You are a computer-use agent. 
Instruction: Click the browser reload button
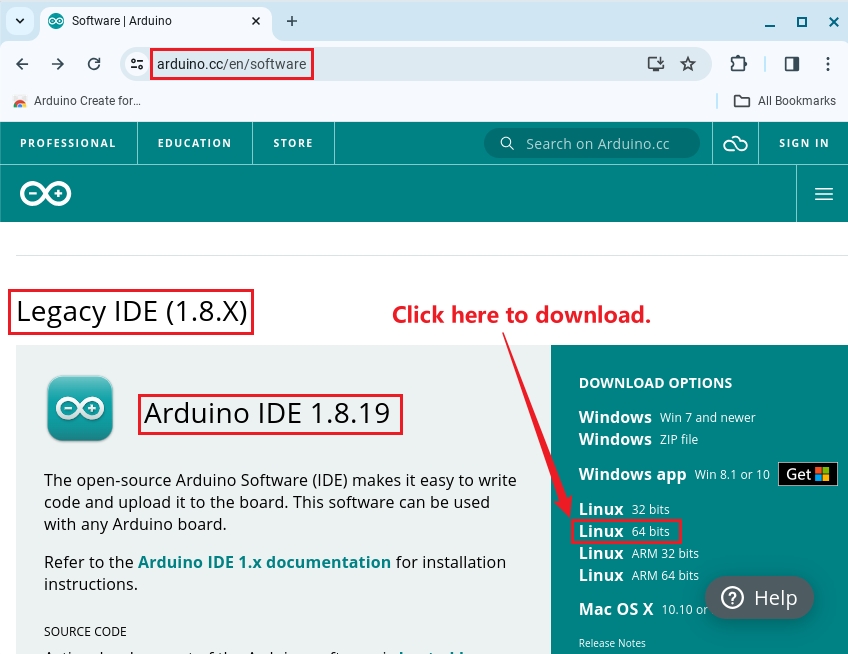tap(94, 64)
